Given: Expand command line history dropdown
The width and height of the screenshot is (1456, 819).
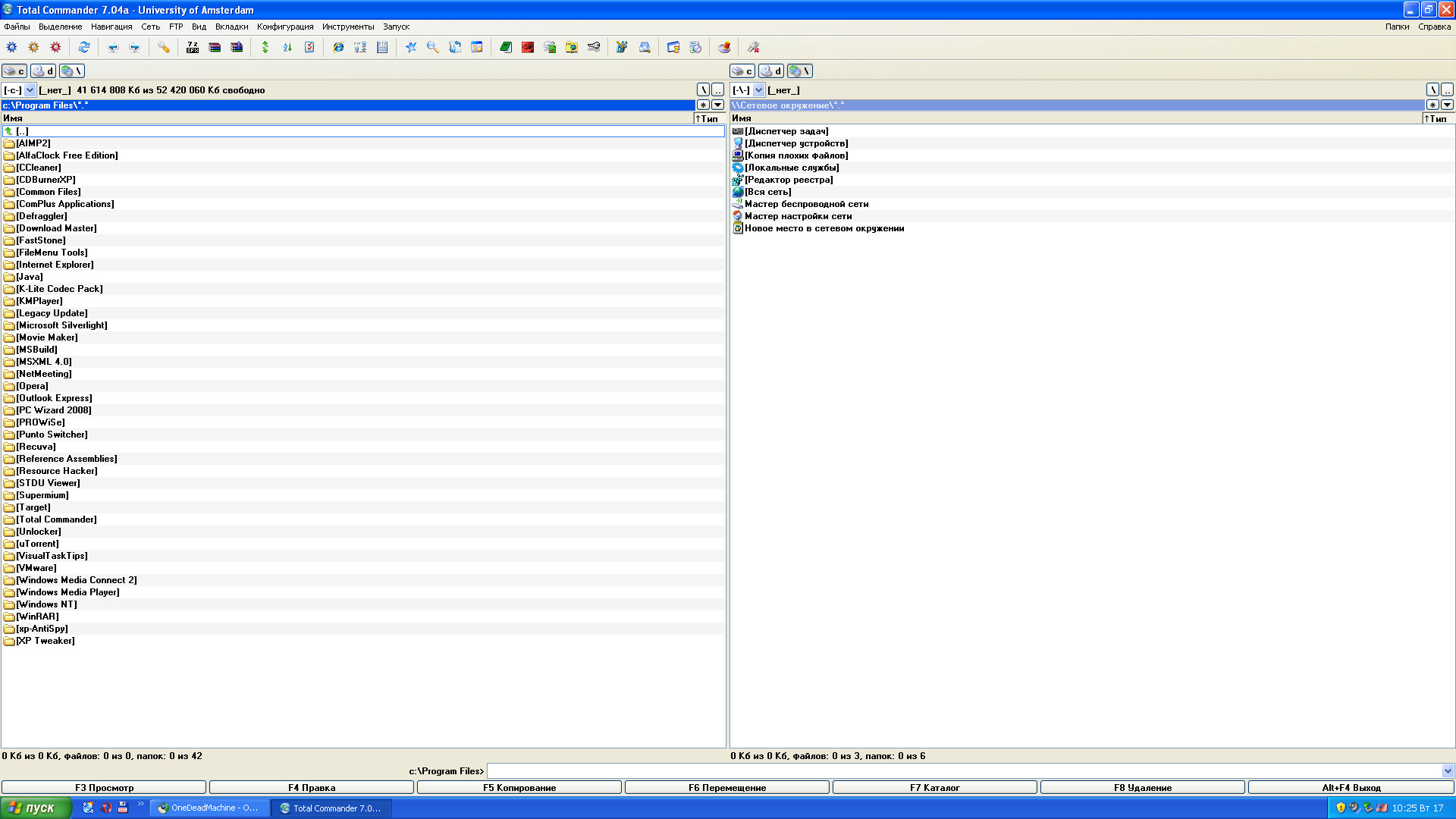Looking at the screenshot, I should [x=1448, y=771].
